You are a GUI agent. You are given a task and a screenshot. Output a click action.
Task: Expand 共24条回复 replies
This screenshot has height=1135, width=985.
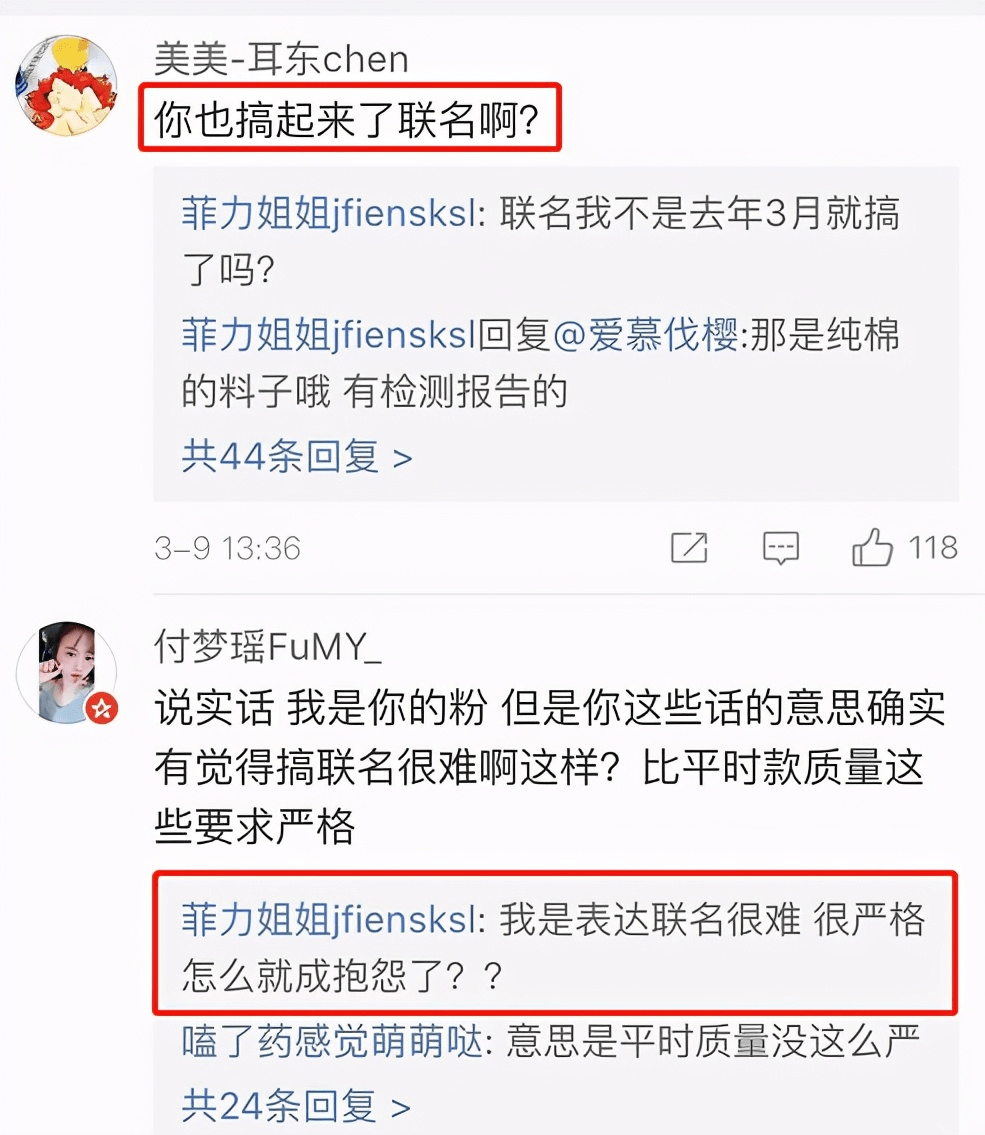pyautogui.click(x=296, y=1105)
